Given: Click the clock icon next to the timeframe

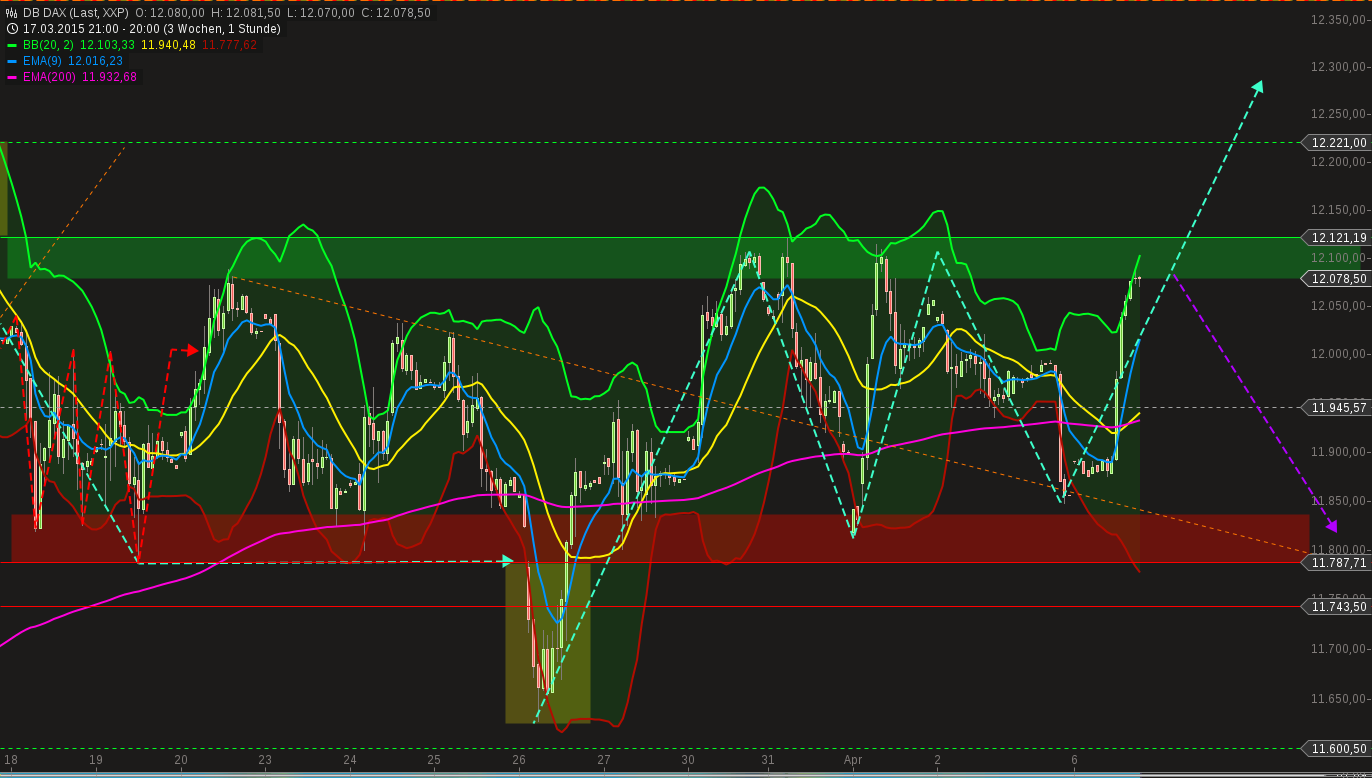Looking at the screenshot, I should click(10, 29).
